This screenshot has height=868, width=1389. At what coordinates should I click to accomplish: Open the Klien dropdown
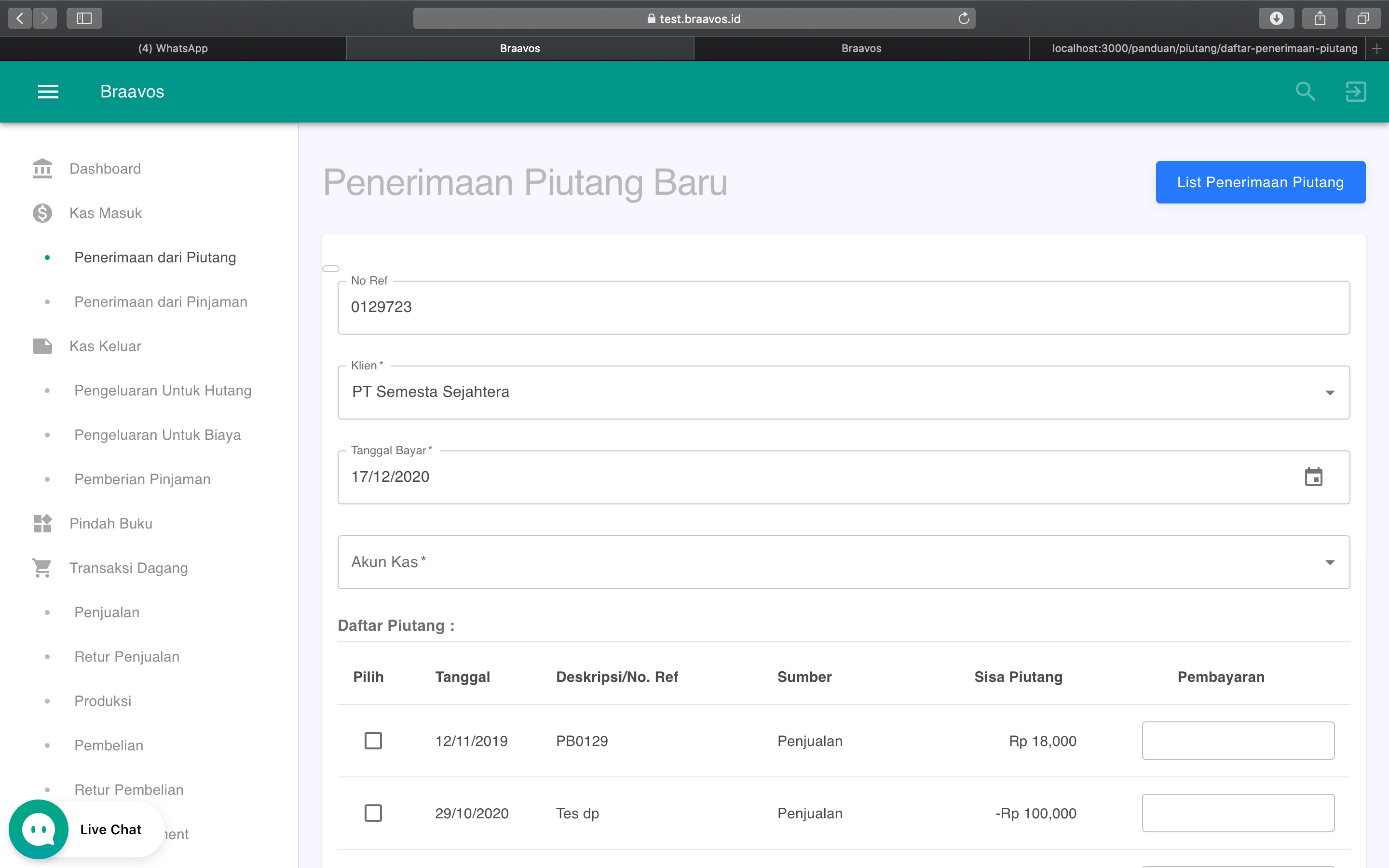1330,393
